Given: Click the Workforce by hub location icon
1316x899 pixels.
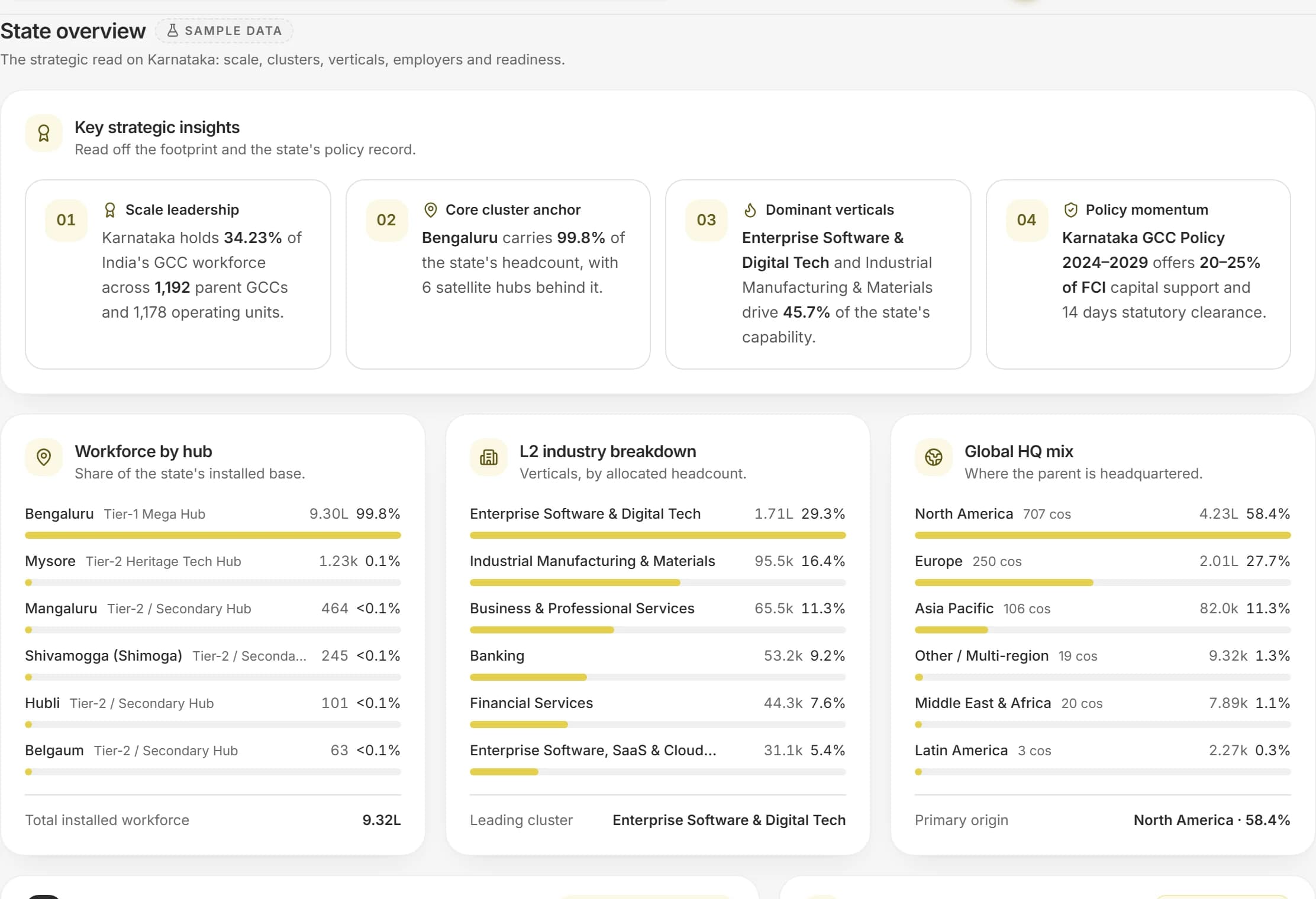Looking at the screenshot, I should coord(44,457).
